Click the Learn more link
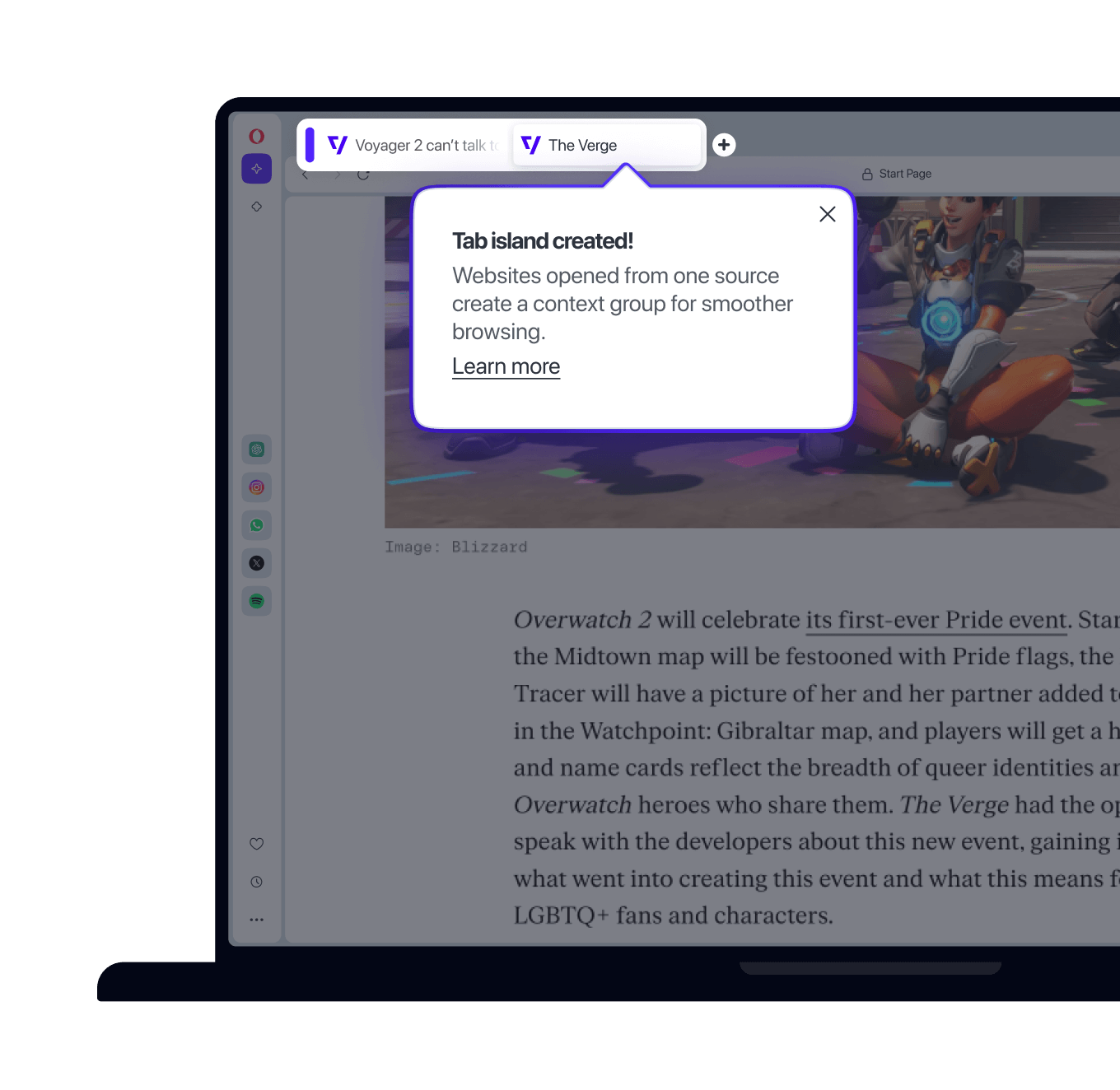 [x=506, y=366]
